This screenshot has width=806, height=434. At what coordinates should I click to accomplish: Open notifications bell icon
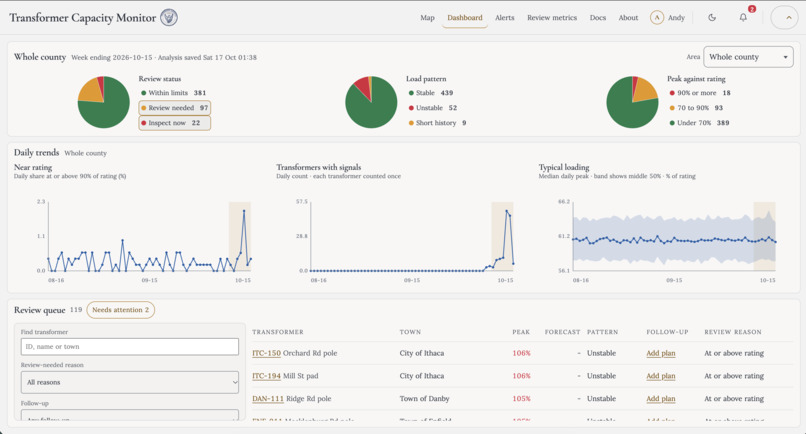[x=743, y=17]
